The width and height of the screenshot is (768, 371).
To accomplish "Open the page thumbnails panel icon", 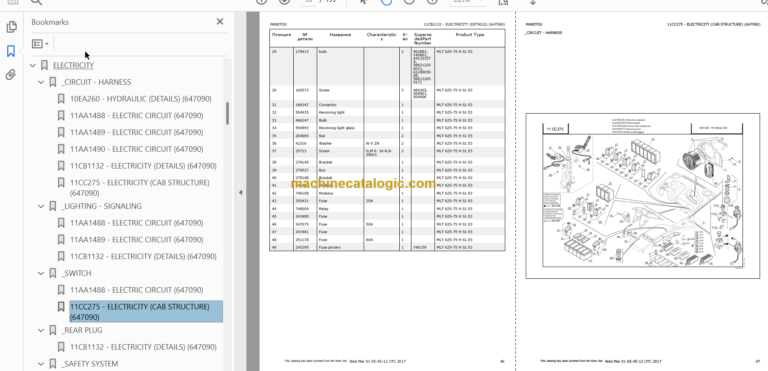I will pos(11,27).
